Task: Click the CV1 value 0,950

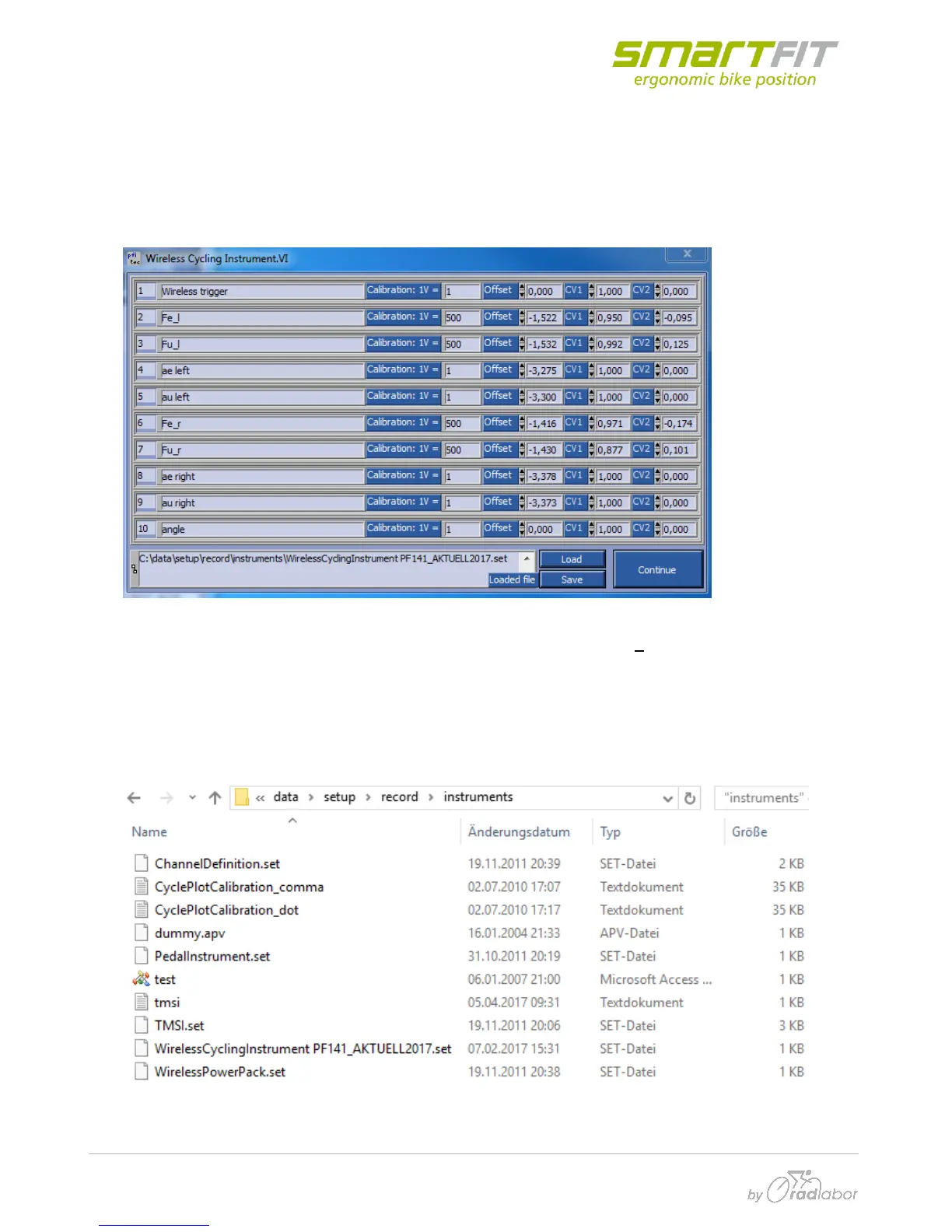Action: (612, 318)
